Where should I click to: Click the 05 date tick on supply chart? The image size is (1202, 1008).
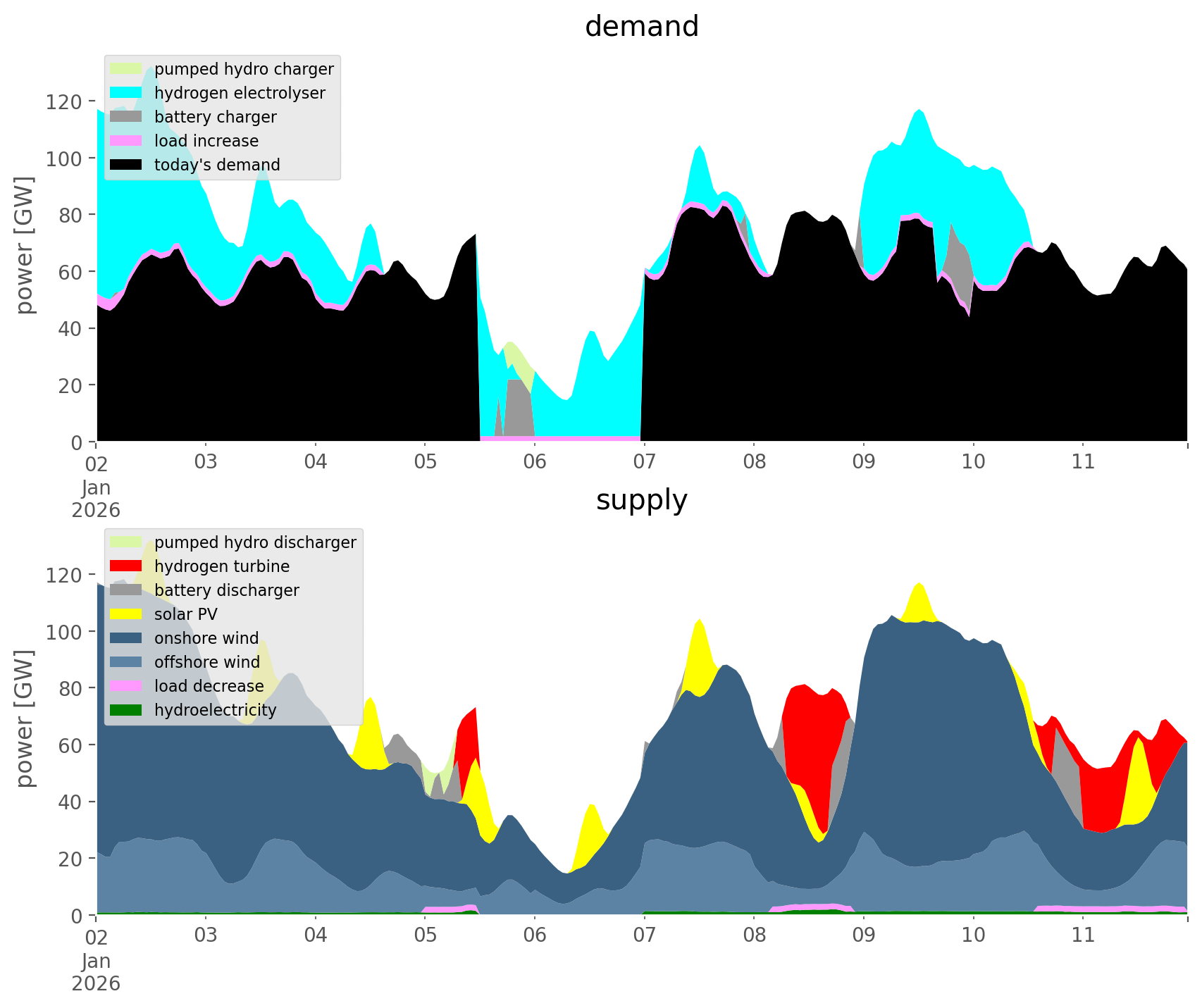coord(425,935)
